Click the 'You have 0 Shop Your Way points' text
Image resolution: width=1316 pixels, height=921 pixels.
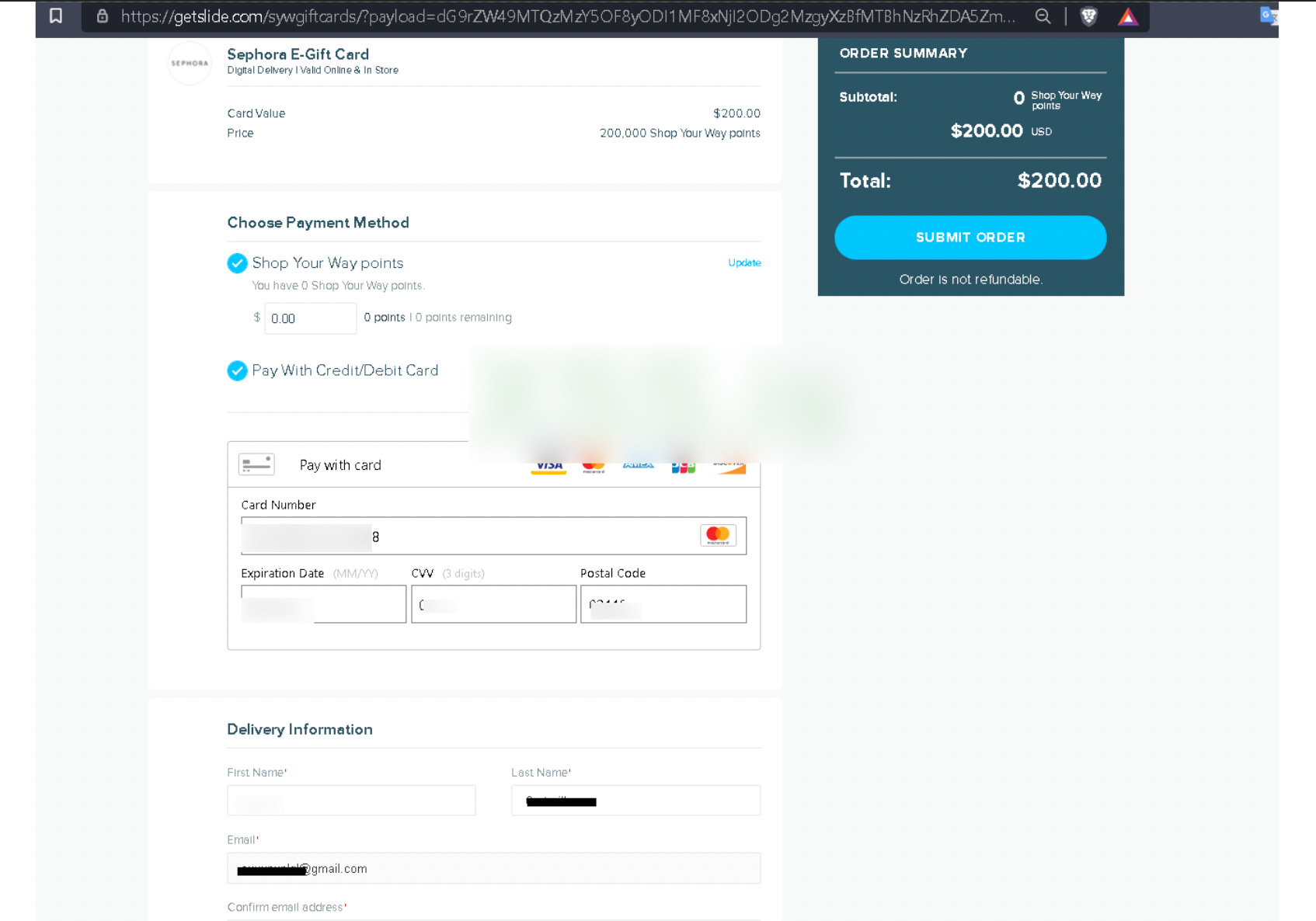point(338,286)
